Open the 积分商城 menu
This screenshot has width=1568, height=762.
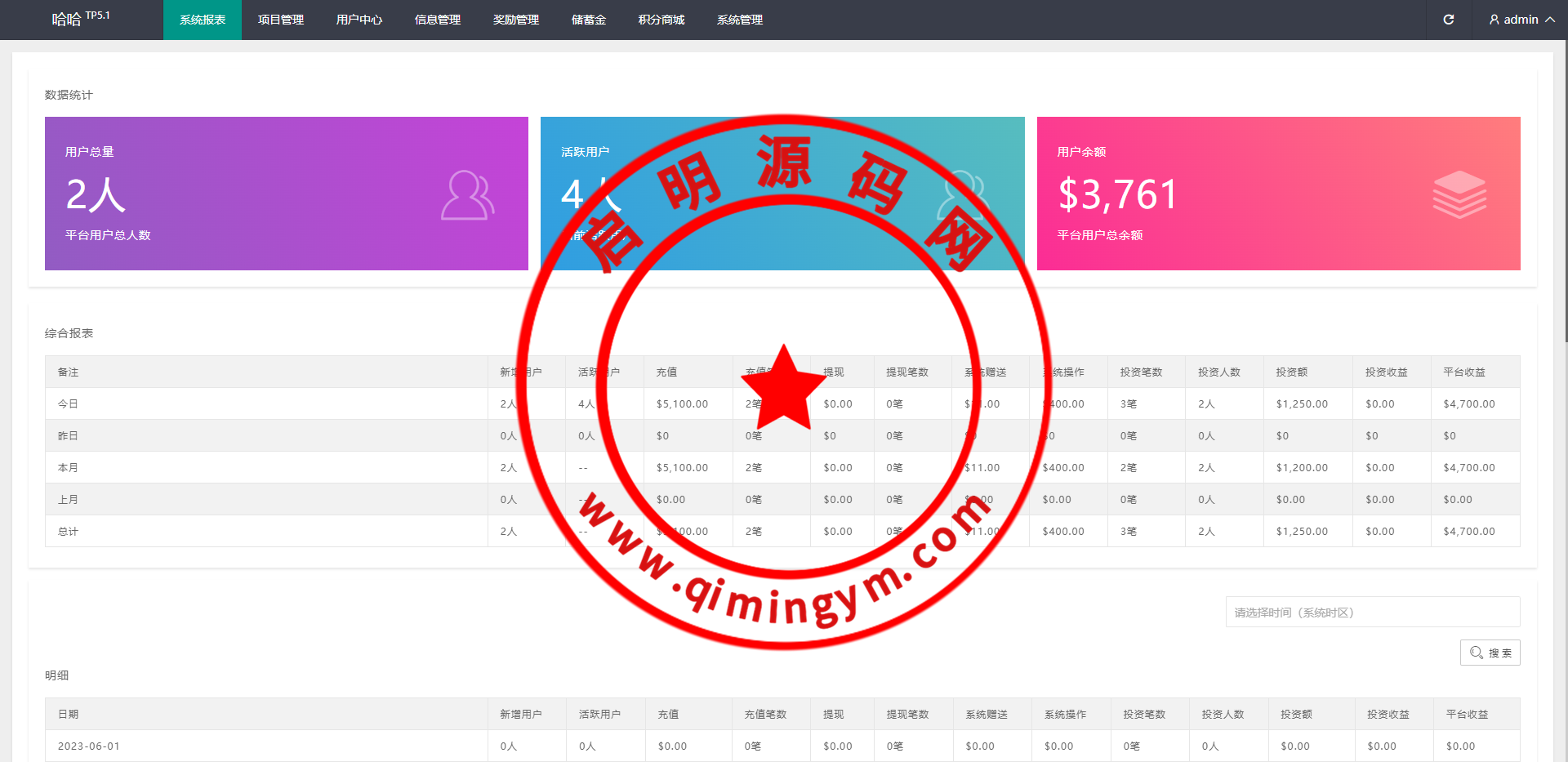point(661,20)
